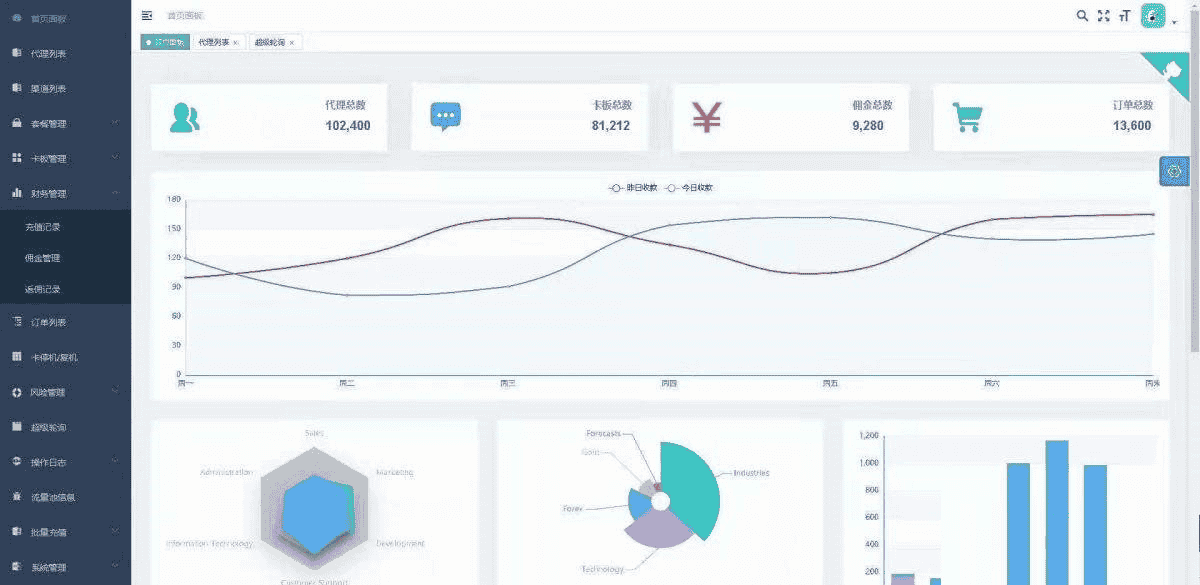Screen dimensions: 1200x585
Task: Toggle the 今日收款 legend series
Action: (x=689, y=188)
